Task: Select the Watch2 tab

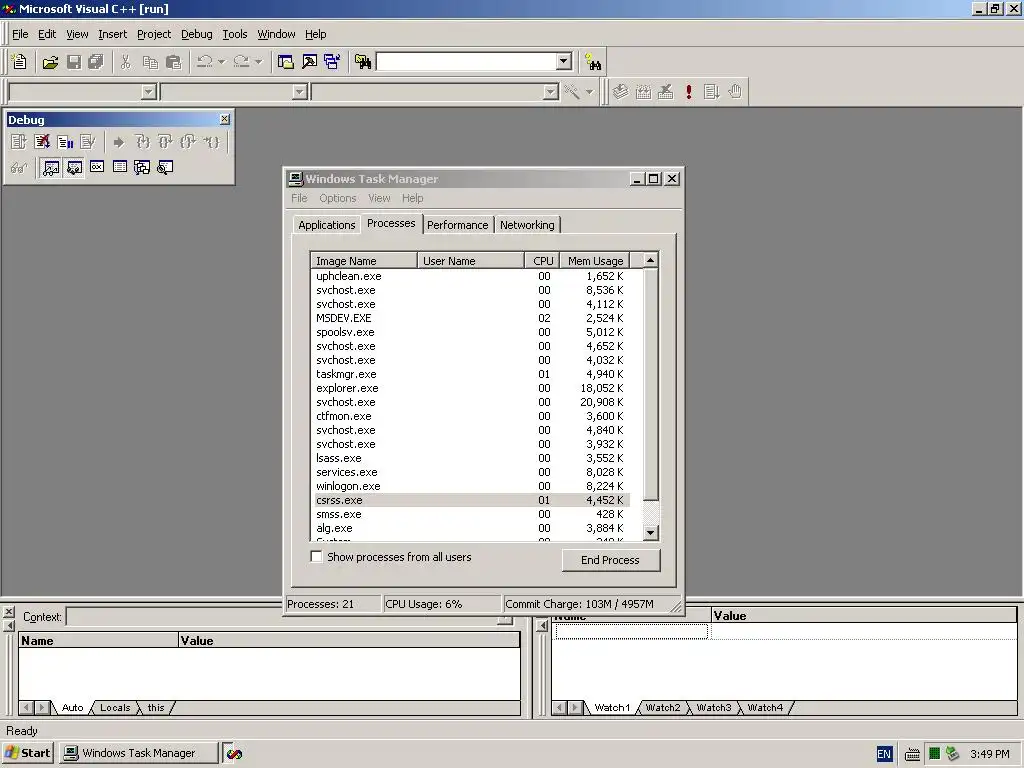Action: click(663, 707)
